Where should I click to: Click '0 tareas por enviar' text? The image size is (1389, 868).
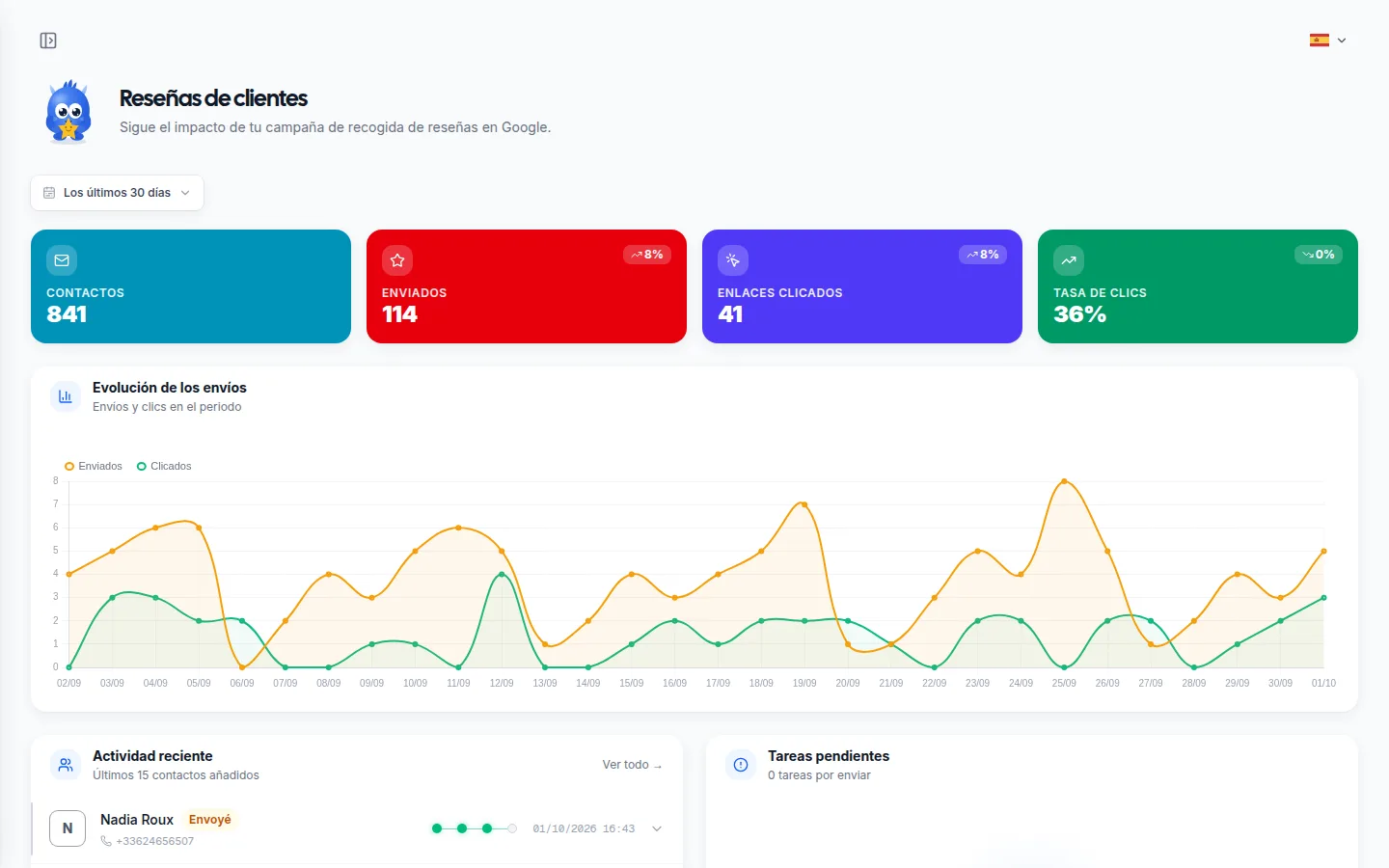pos(819,775)
